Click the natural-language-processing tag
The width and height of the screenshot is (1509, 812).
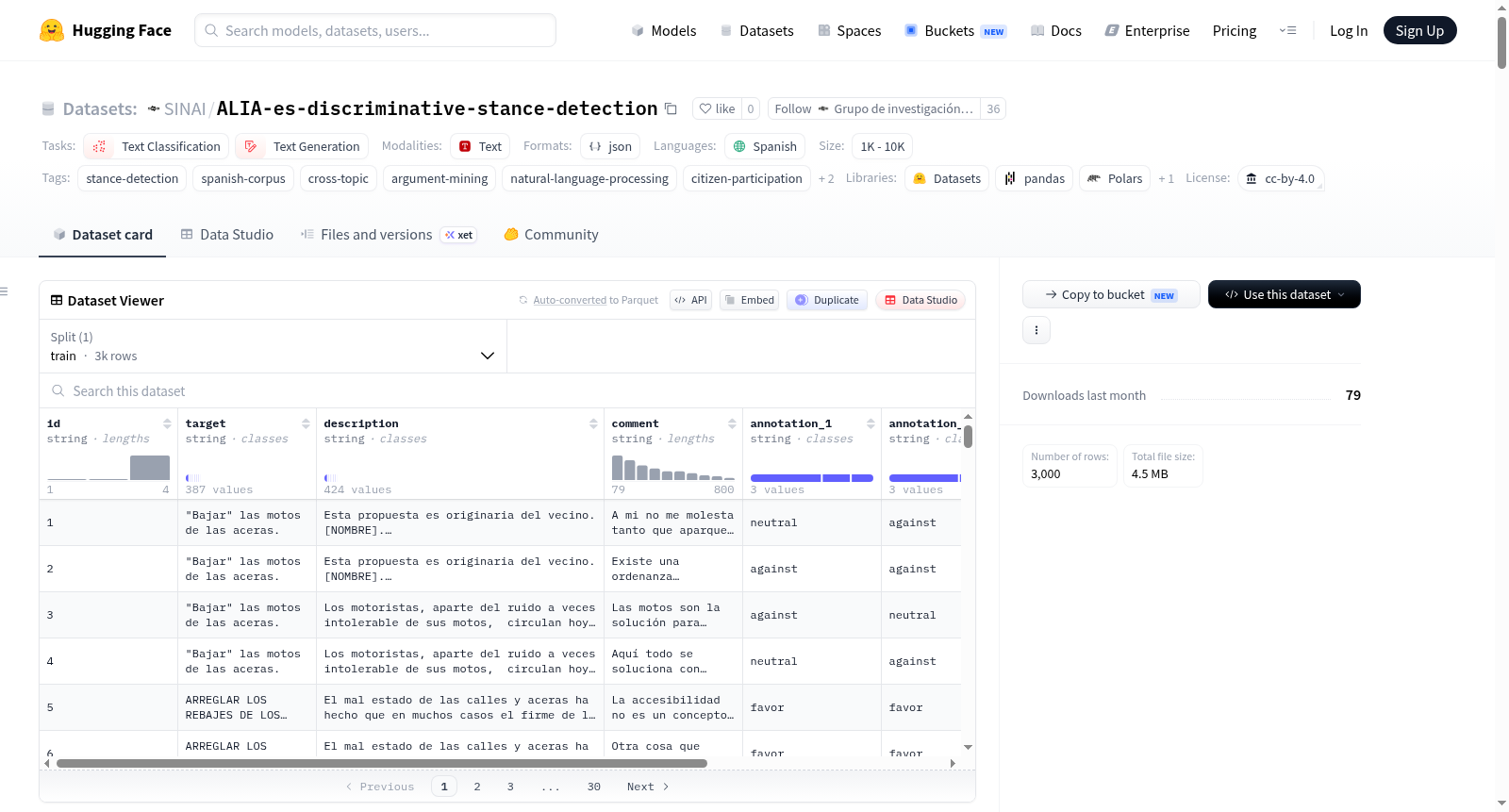point(589,178)
